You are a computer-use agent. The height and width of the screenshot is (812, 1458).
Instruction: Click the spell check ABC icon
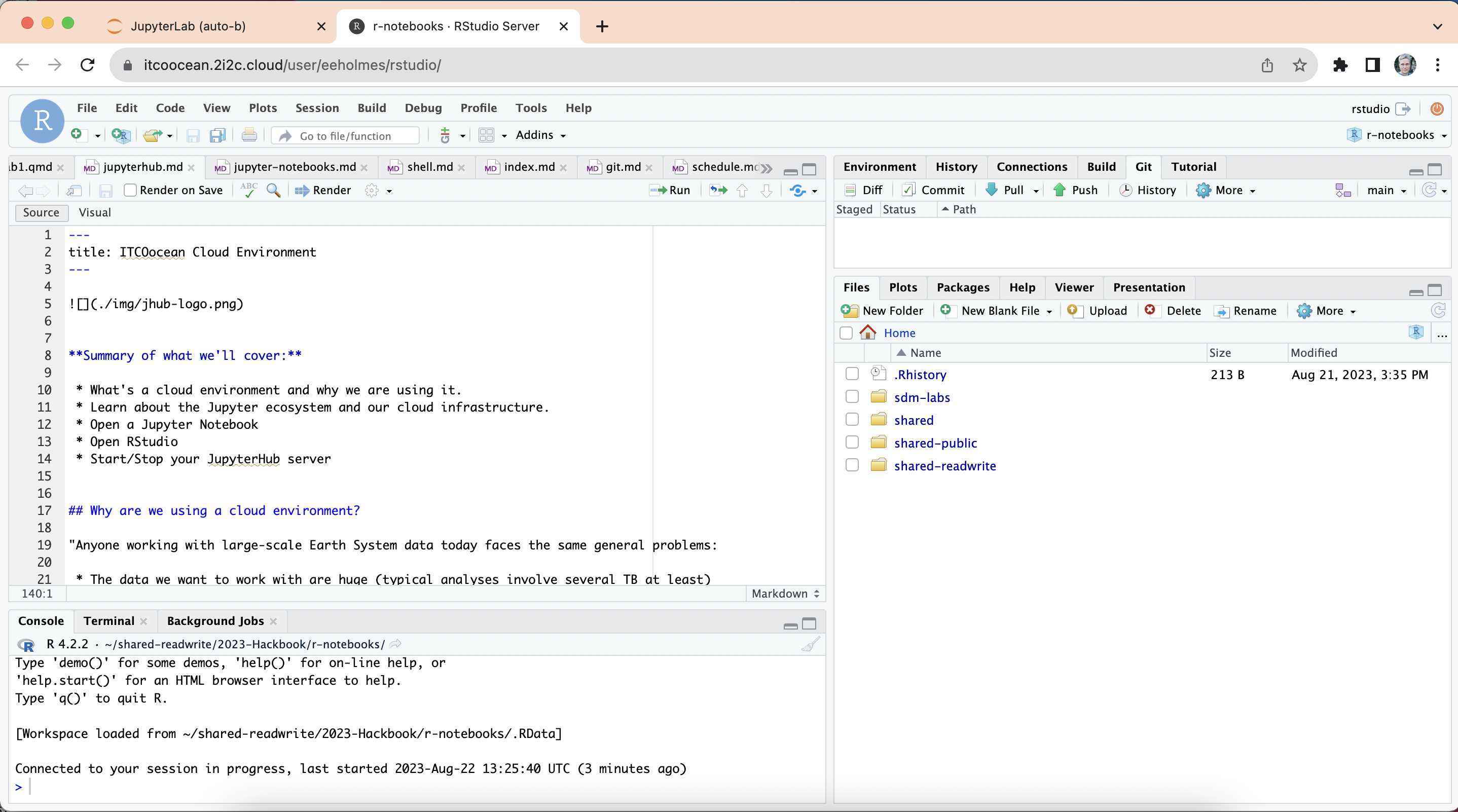click(x=248, y=190)
